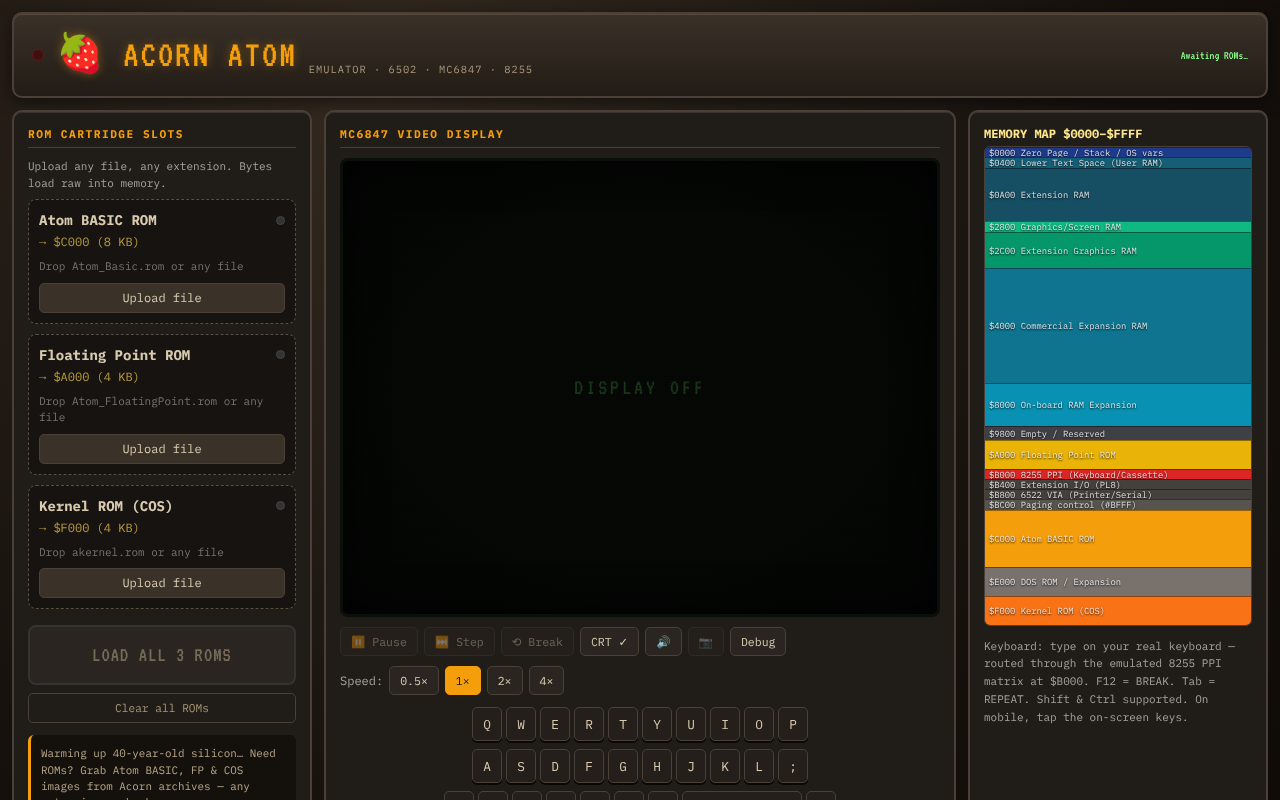This screenshot has width=1280, height=800.
Task: Click the ACORN ATOM title
Action: coord(210,56)
